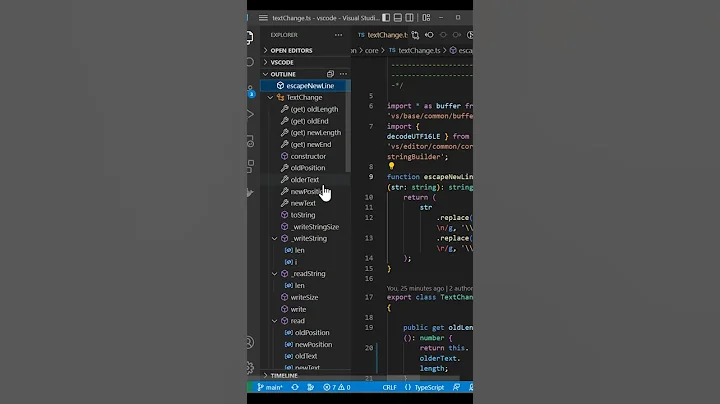The height and width of the screenshot is (404, 720).
Task: Collapse _writeString node chevron
Action: 275,238
